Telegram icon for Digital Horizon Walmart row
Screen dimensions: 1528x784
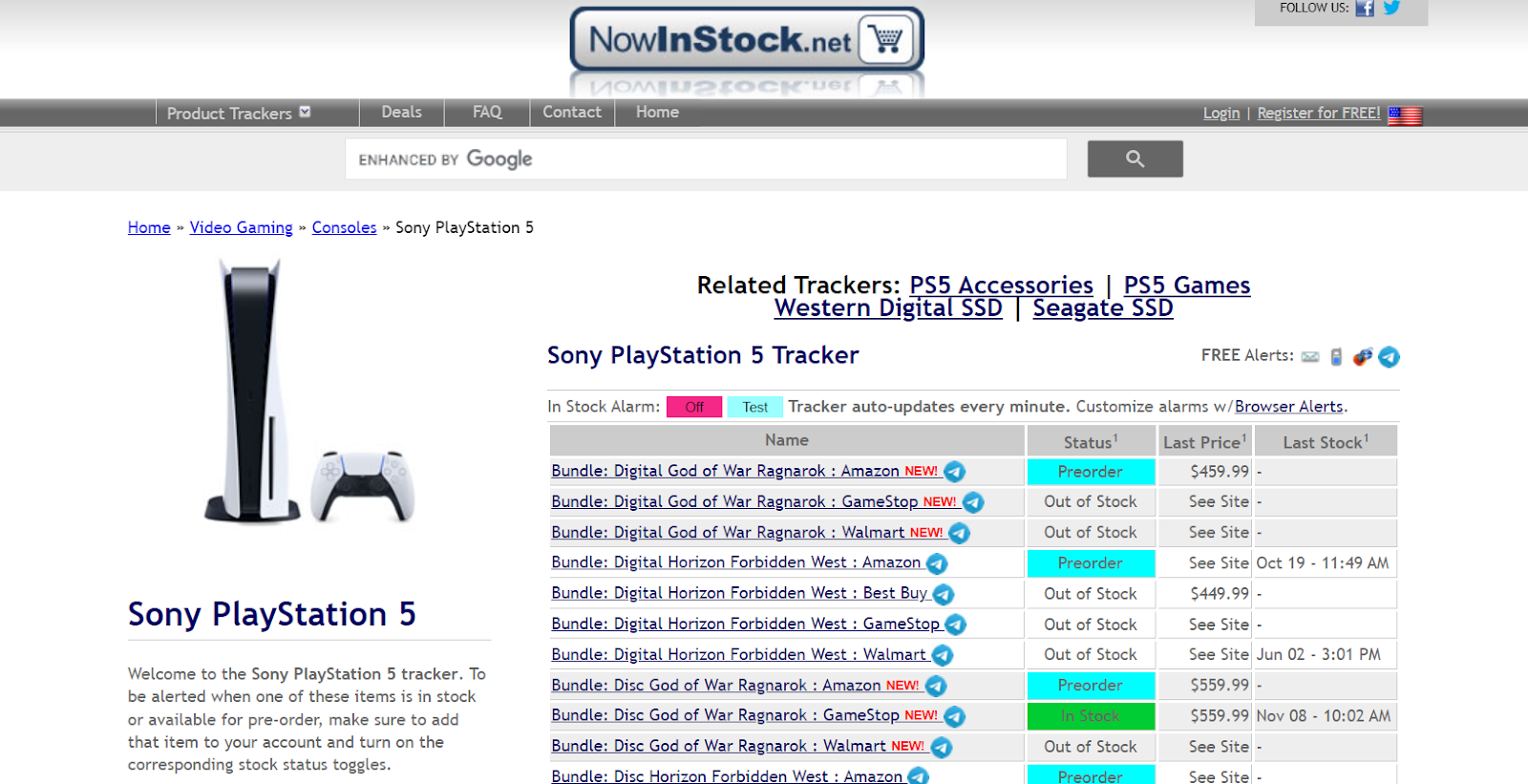[x=943, y=655]
